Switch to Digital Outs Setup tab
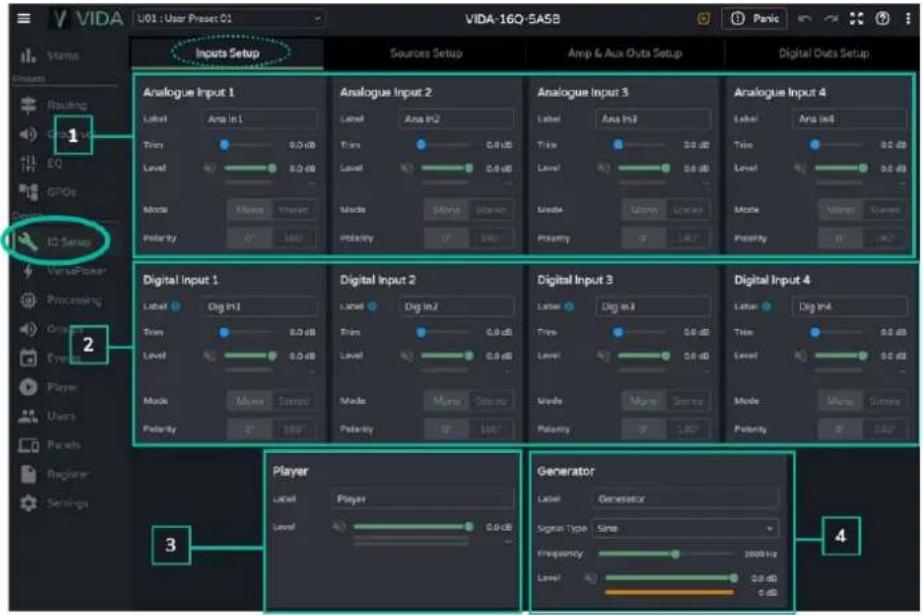923x615 pixels. point(824,53)
